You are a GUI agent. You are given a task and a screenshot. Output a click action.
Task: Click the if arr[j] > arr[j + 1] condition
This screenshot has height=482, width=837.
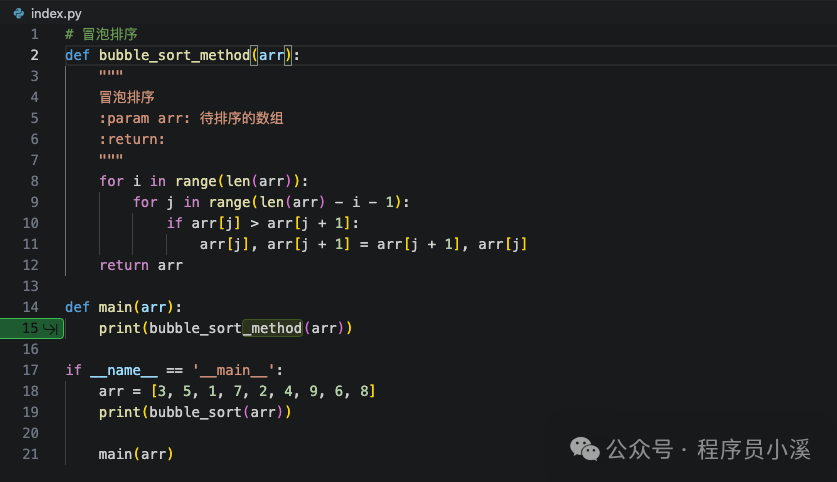tap(262, 223)
